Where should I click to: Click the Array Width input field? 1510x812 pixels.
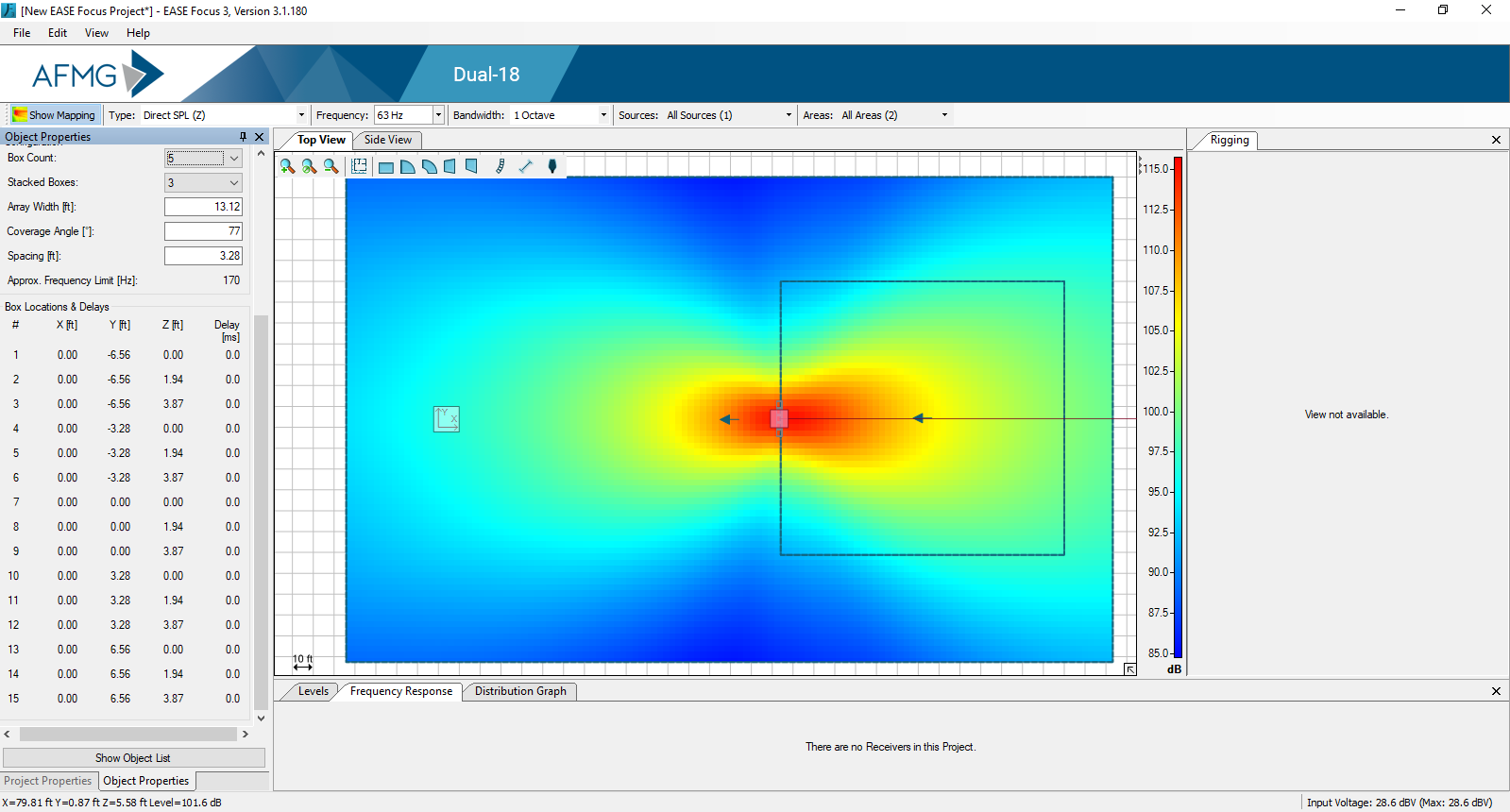click(203, 207)
